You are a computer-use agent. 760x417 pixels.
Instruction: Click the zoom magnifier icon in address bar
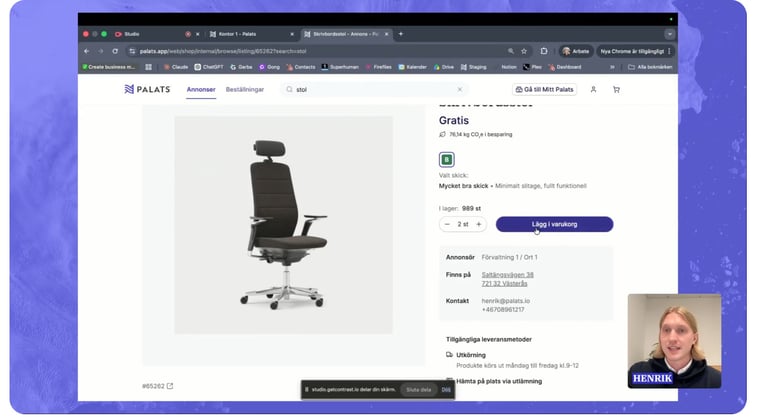510,51
